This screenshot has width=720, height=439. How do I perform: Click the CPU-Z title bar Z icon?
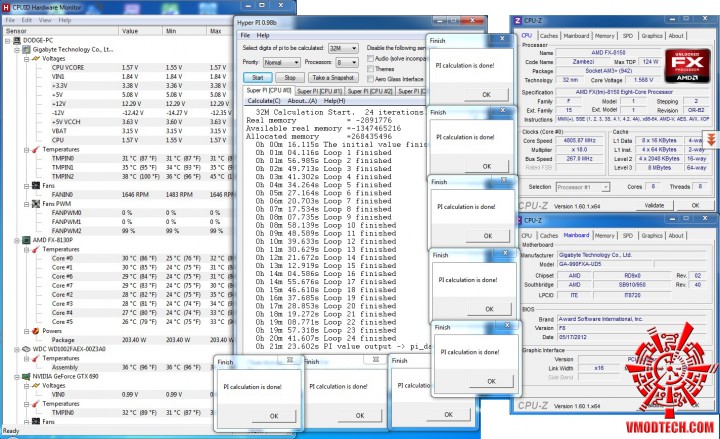pyautogui.click(x=518, y=21)
